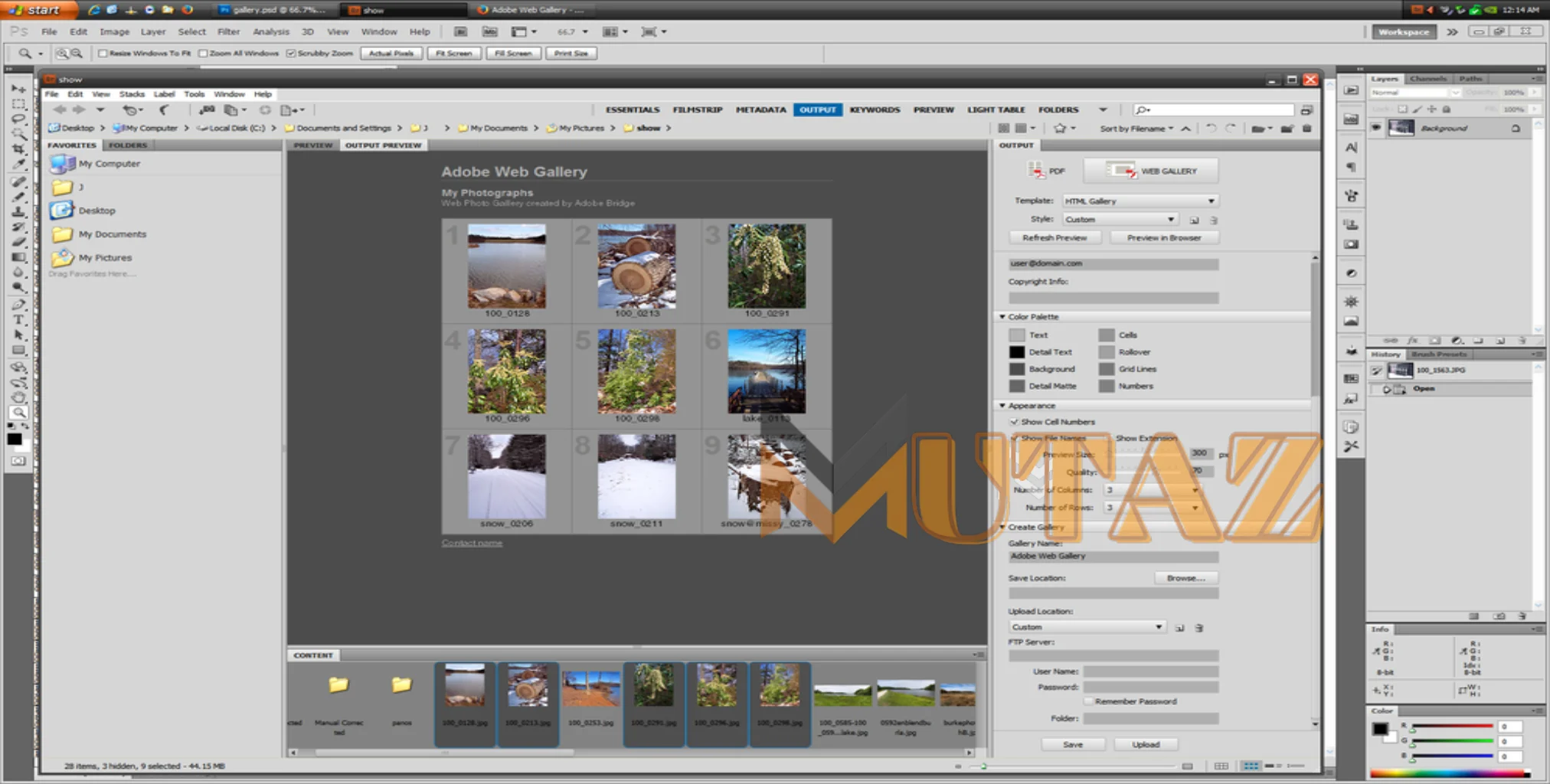
Task: Rotate 90 degrees clockwise in Bridge
Action: tap(1230, 128)
